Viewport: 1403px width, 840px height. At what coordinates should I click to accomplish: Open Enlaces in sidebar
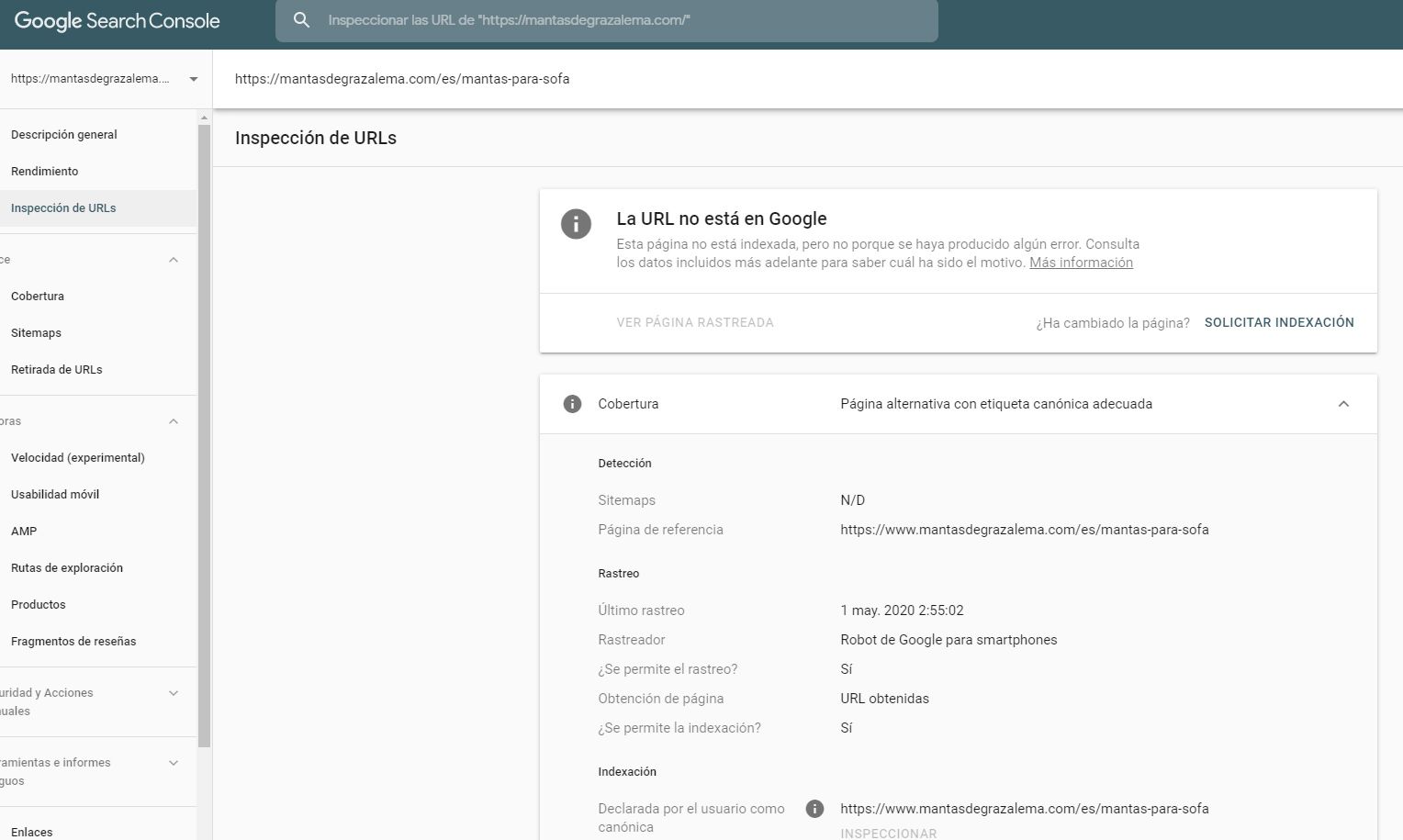coord(32,832)
